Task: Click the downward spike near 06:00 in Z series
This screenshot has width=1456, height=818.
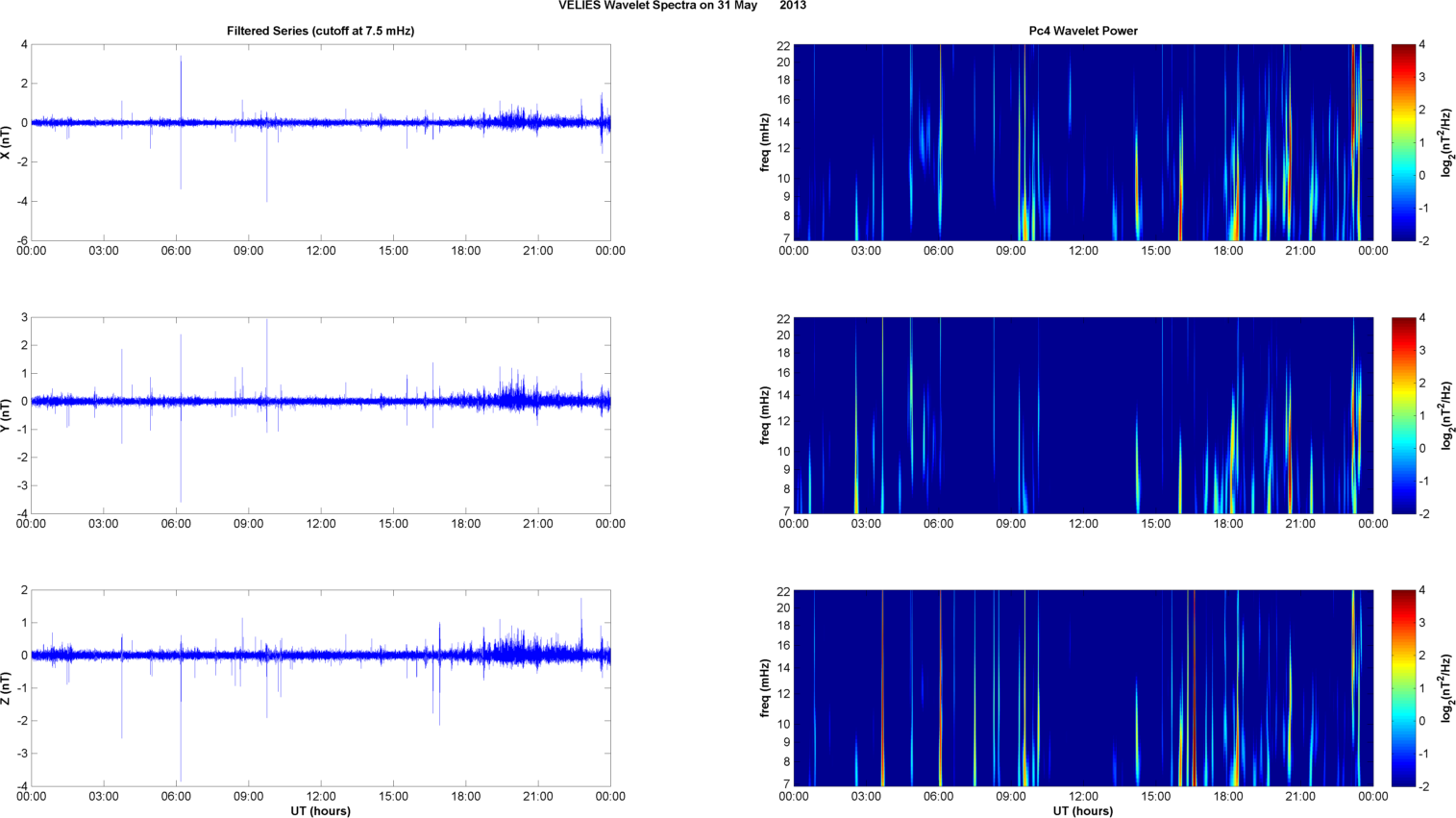Action: (x=181, y=719)
